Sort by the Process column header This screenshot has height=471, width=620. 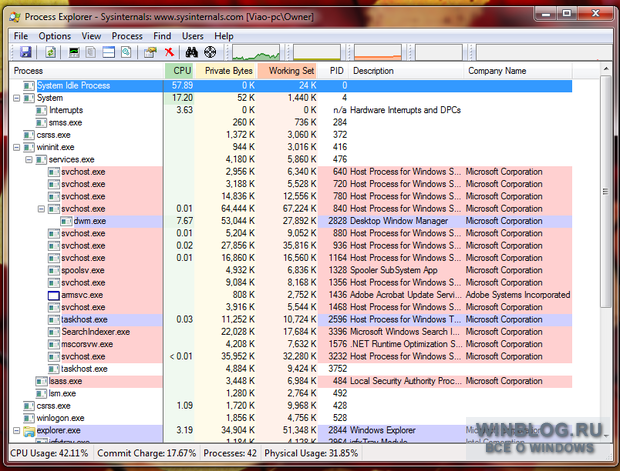(x=87, y=71)
